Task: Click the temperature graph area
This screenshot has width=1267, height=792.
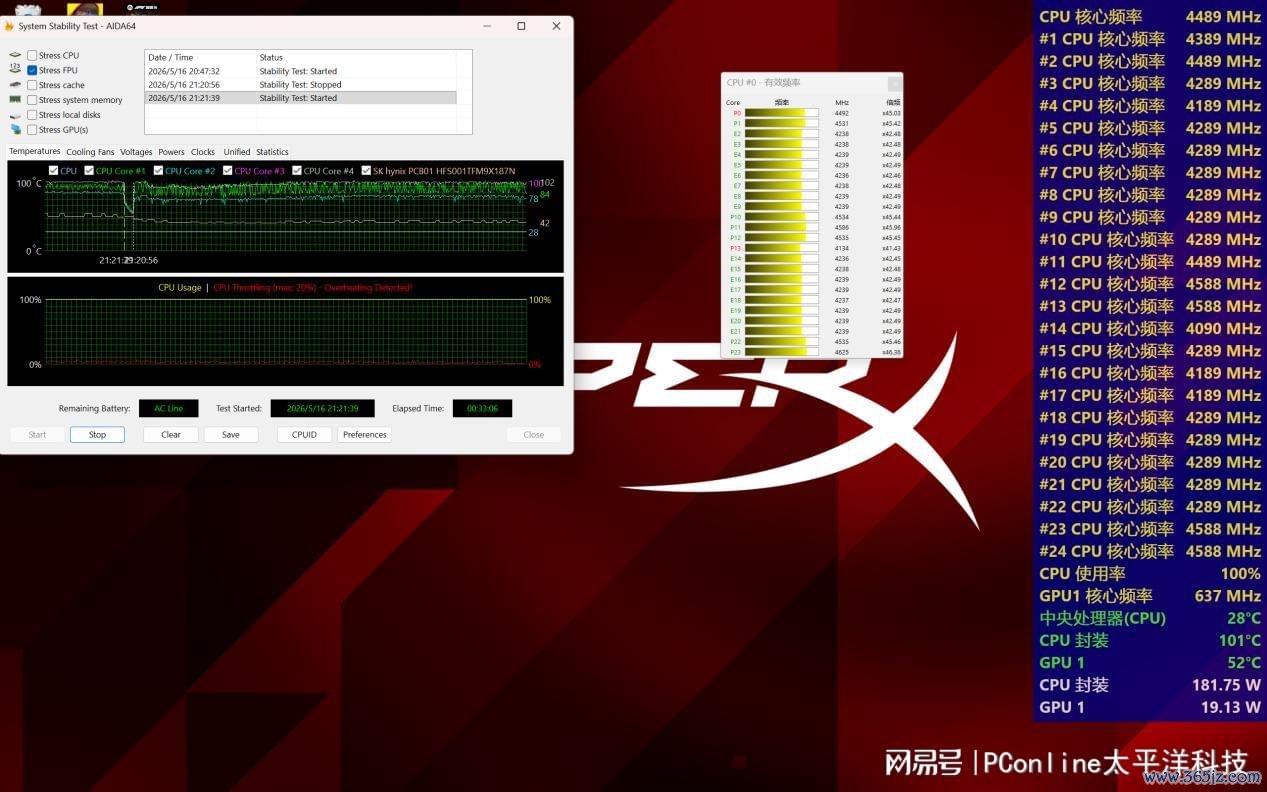Action: click(285, 215)
